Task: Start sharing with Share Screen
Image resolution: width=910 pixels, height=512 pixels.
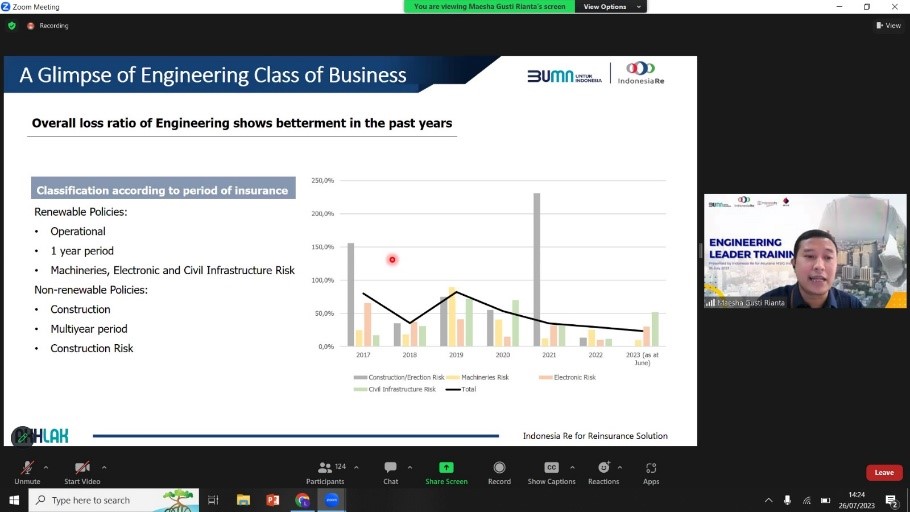Action: point(446,473)
